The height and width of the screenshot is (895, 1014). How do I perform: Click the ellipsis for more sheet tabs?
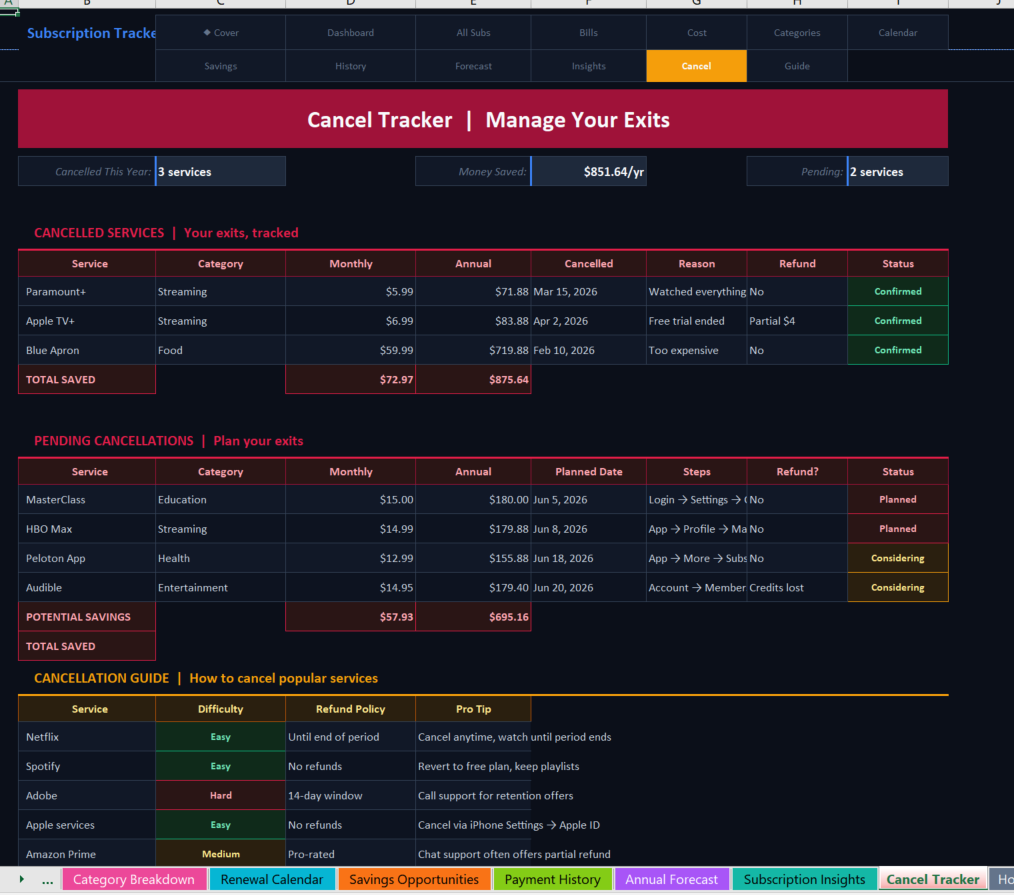(x=47, y=879)
